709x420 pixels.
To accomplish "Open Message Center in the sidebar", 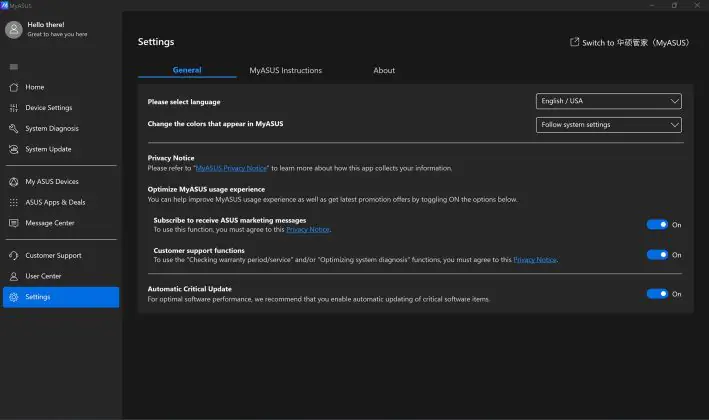I will [x=50, y=223].
